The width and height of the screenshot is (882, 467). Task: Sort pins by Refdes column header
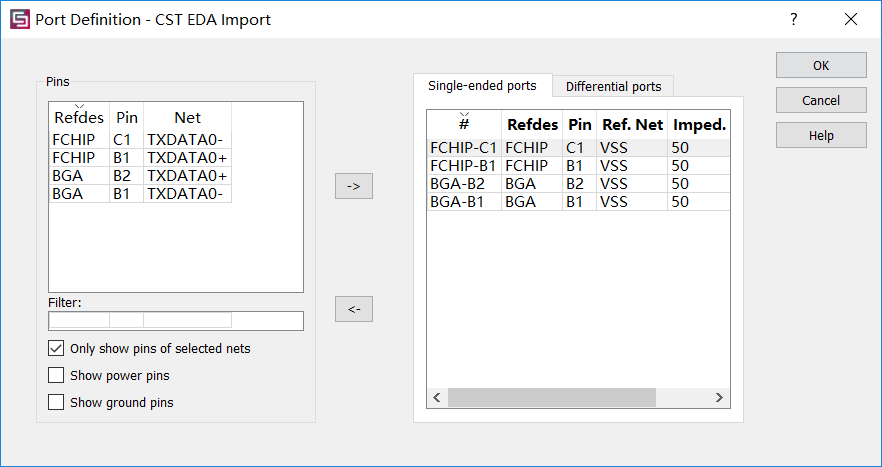[x=79, y=117]
